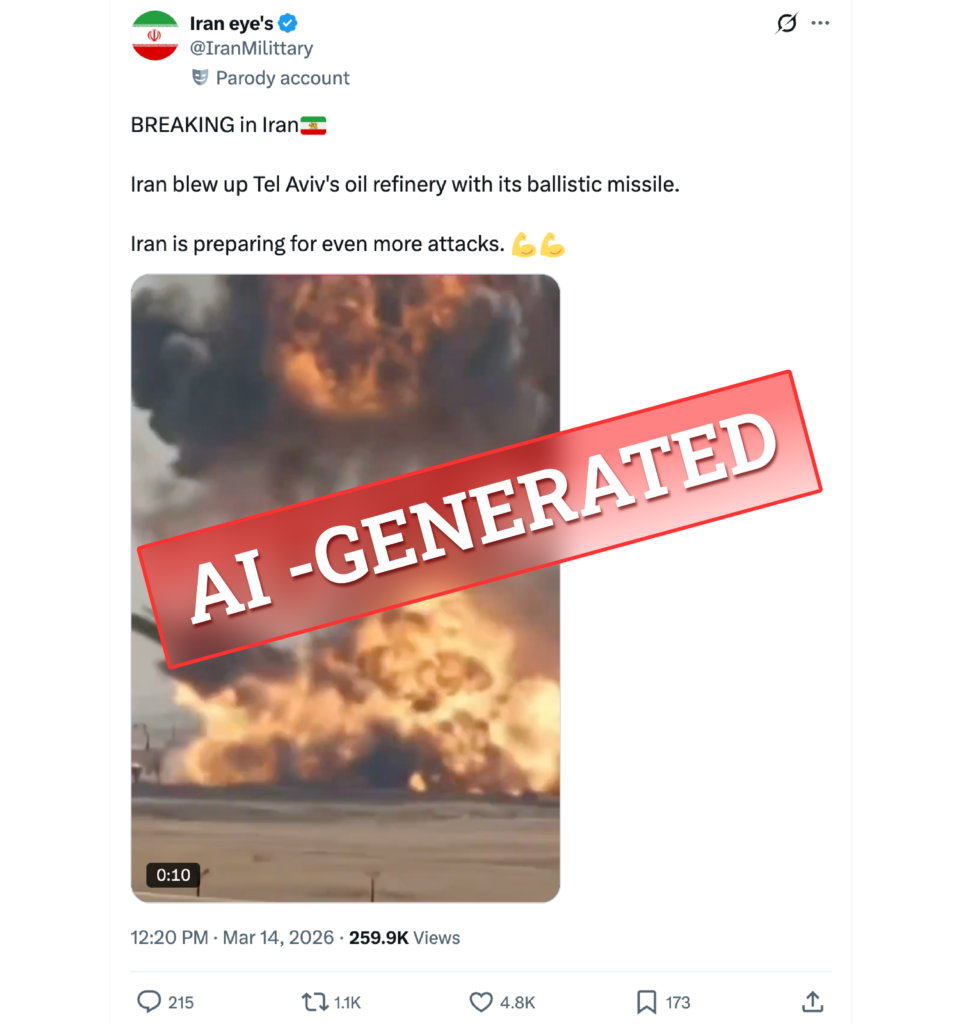This screenshot has height=1024, width=963.
Task: Click the 215 replies count
Action: coord(181,1002)
